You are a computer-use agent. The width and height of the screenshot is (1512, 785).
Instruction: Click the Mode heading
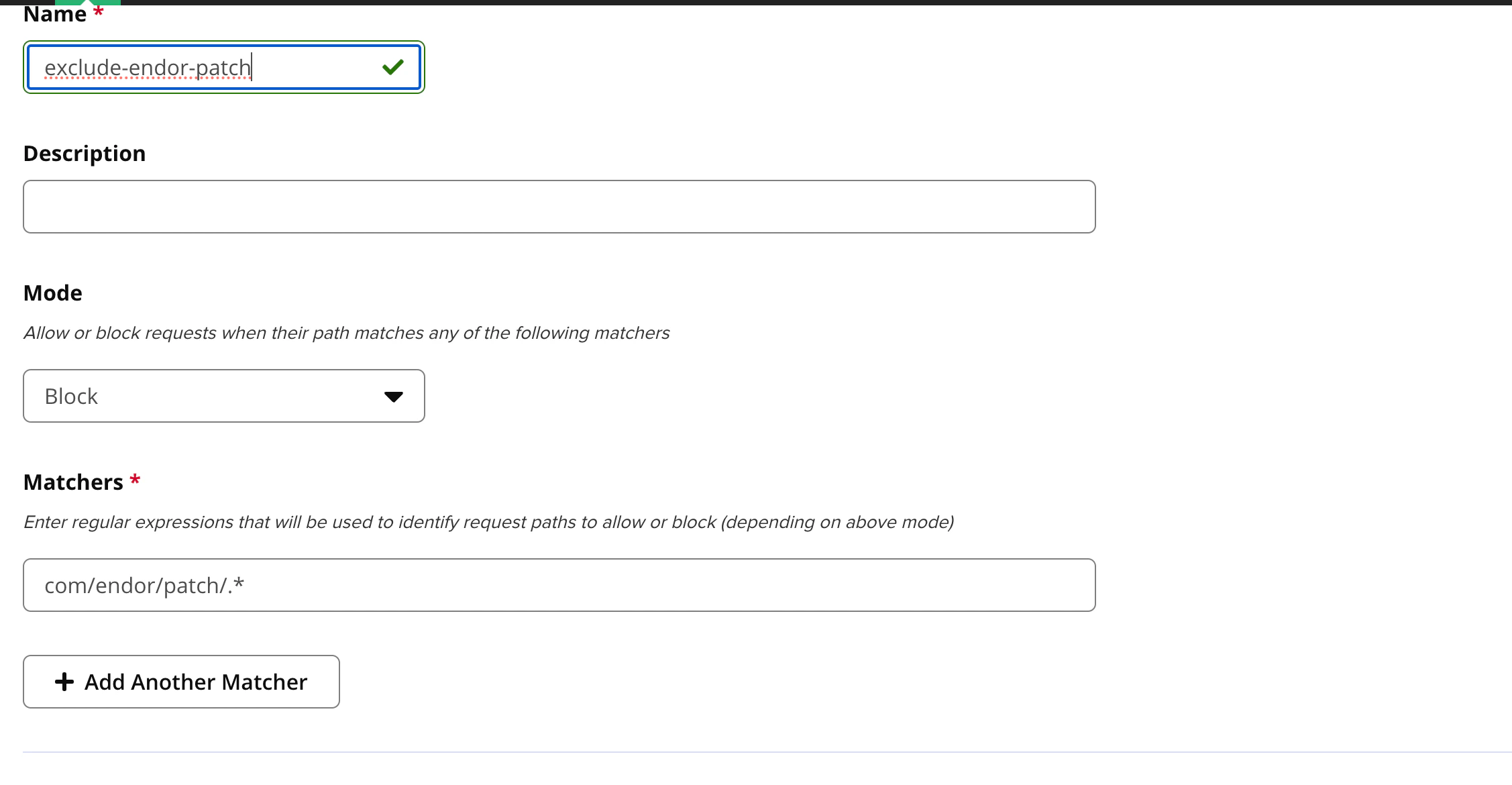[x=52, y=292]
